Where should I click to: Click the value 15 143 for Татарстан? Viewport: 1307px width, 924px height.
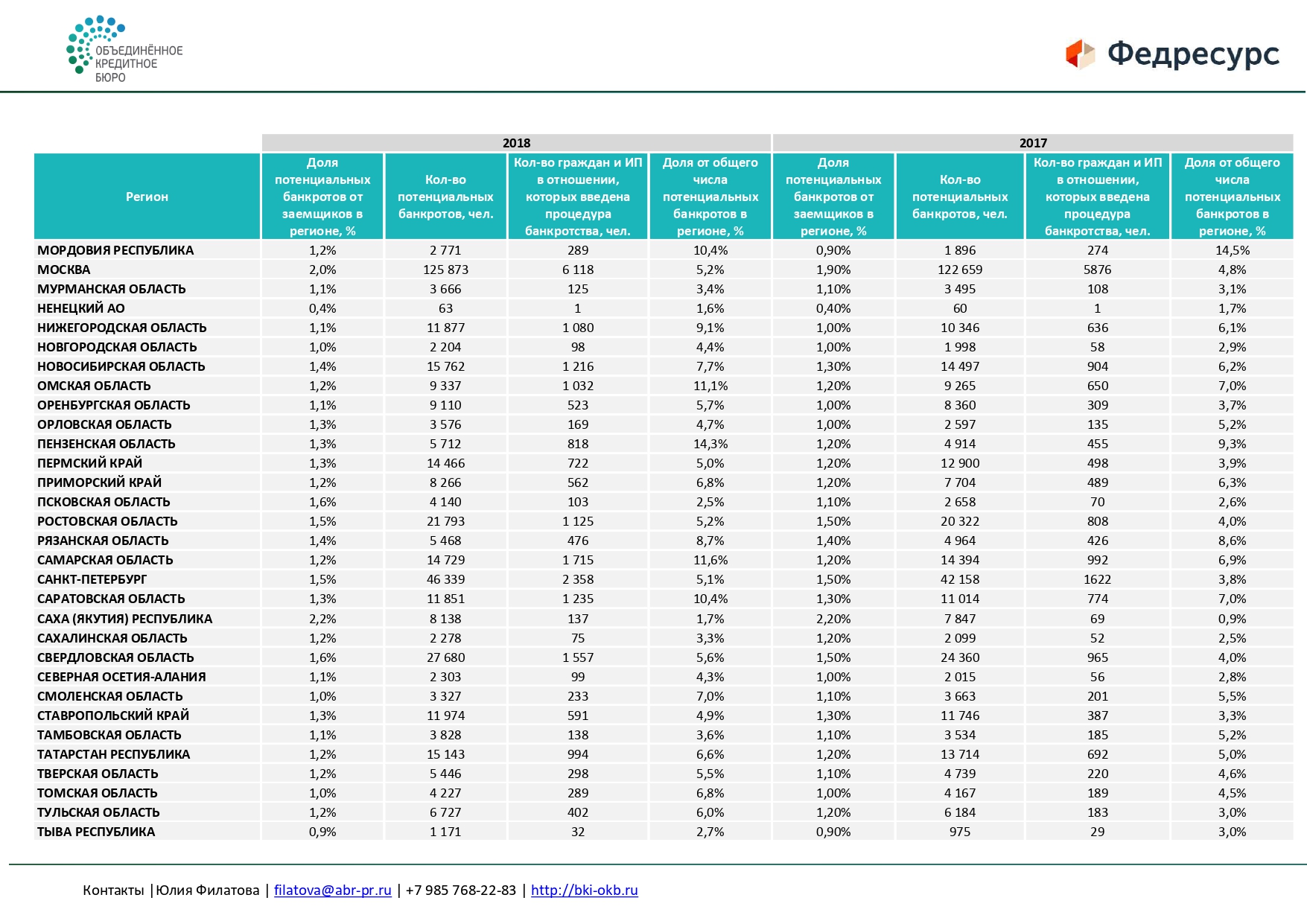pos(445,754)
